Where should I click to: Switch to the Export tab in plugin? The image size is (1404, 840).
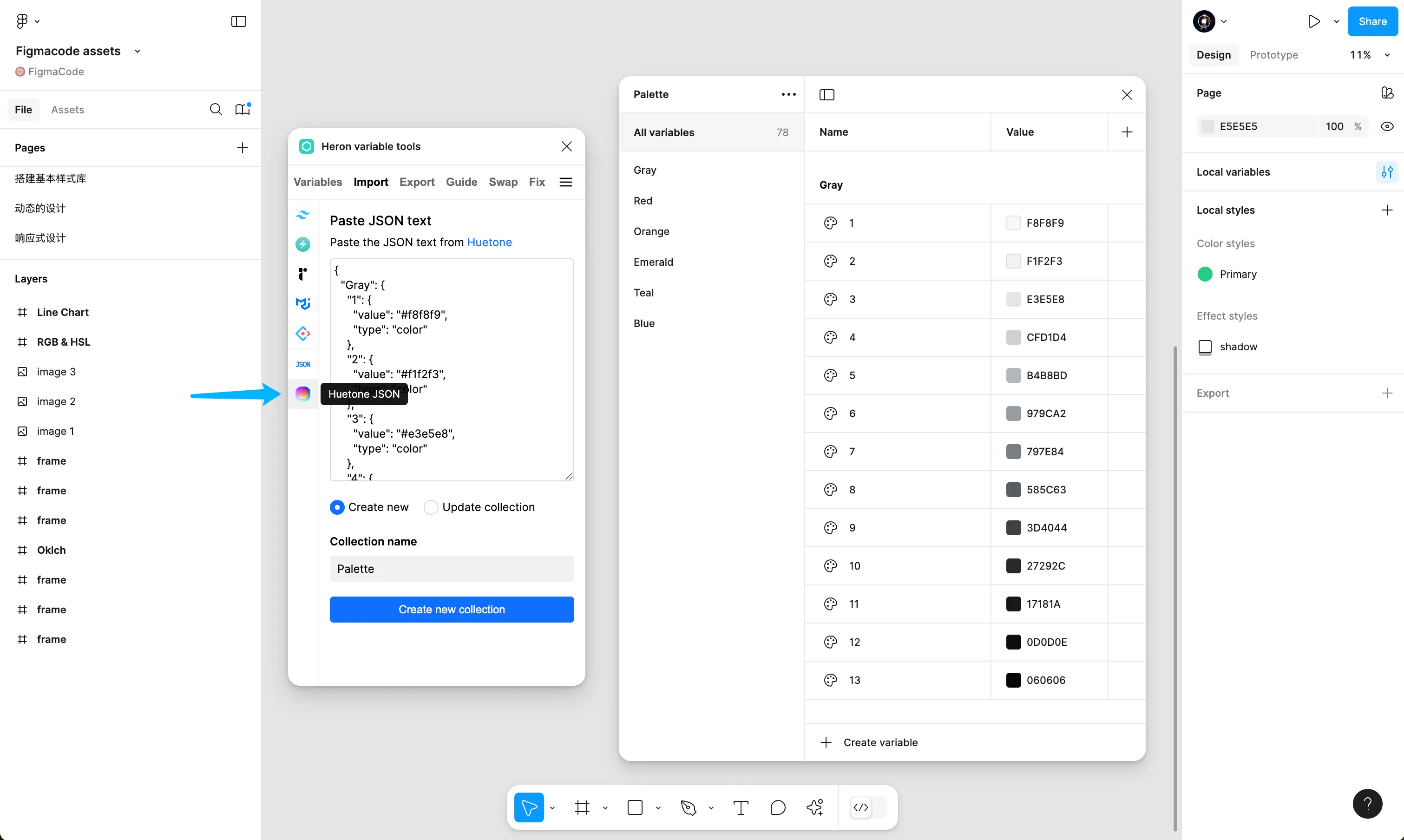[x=416, y=182]
